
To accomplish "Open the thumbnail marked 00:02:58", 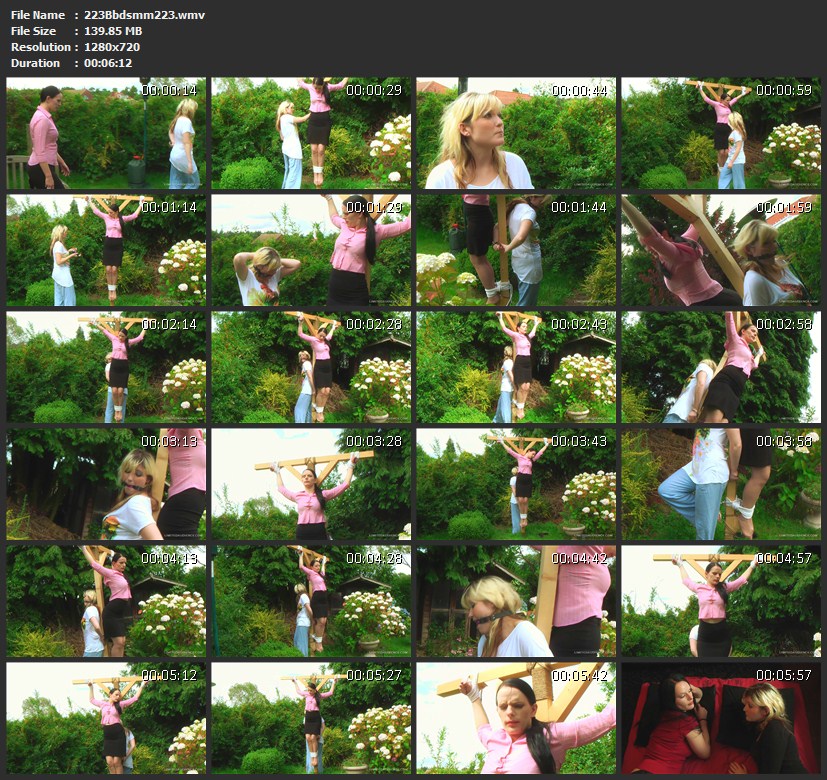I will pos(721,368).
